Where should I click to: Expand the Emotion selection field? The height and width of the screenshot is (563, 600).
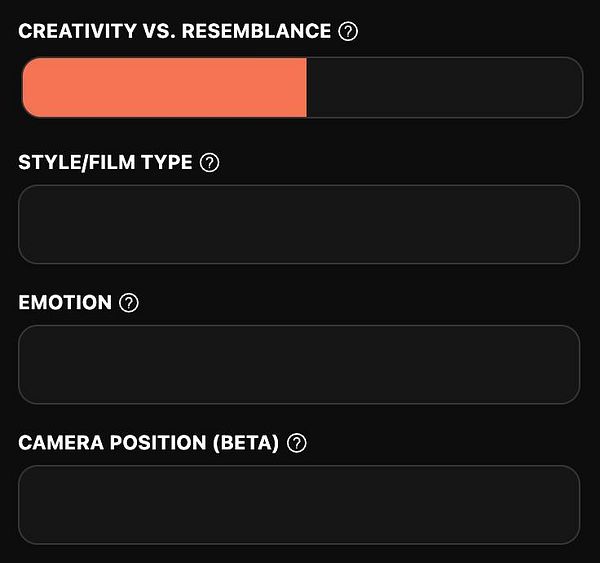[x=299, y=364]
